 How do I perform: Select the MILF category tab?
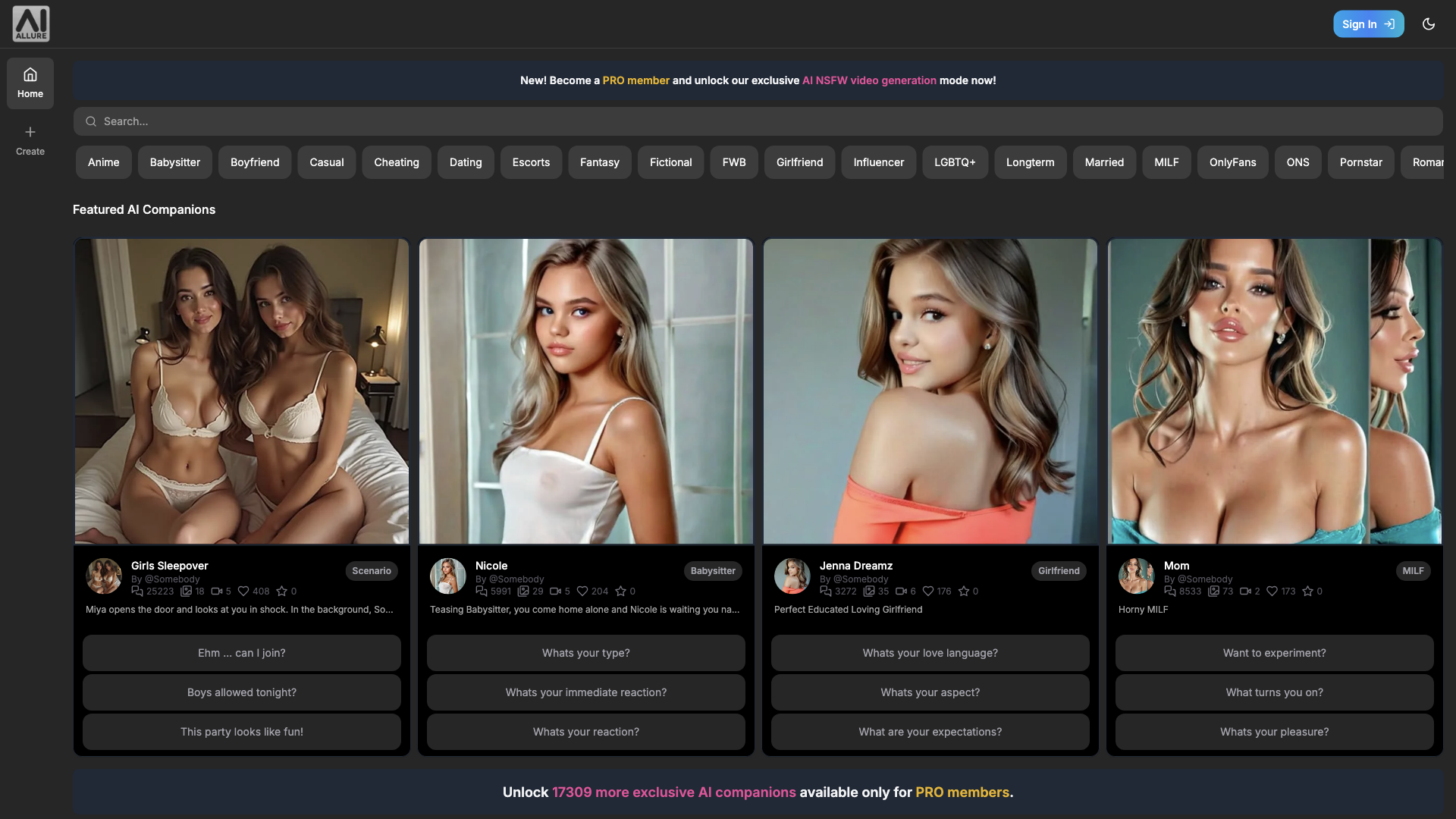coord(1166,161)
